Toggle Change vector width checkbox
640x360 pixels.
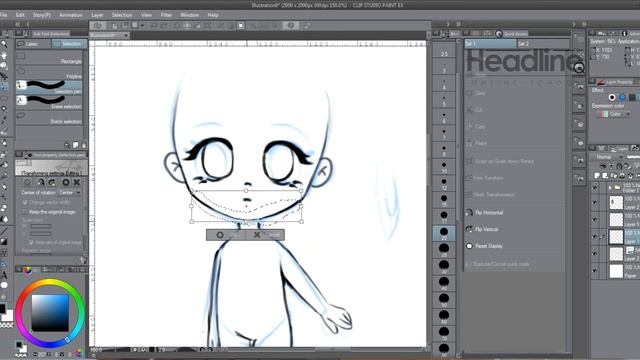tap(25, 202)
